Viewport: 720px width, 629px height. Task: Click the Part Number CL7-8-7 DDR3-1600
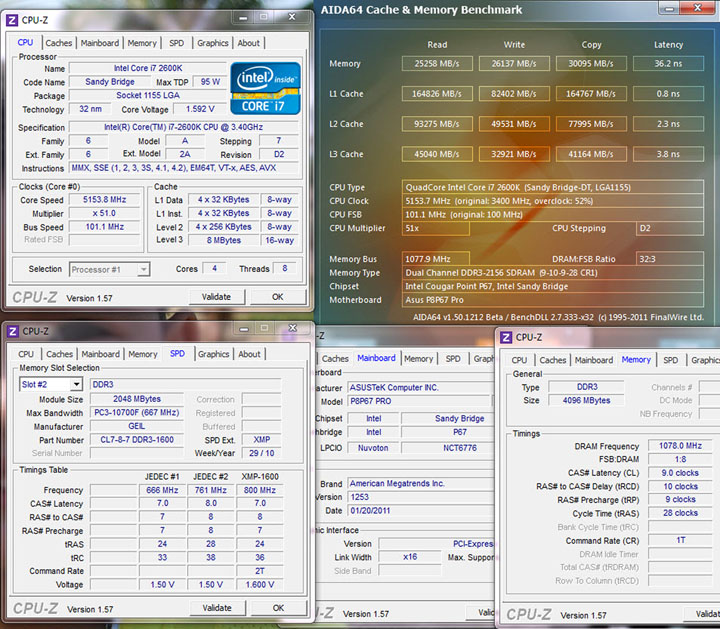(137, 440)
